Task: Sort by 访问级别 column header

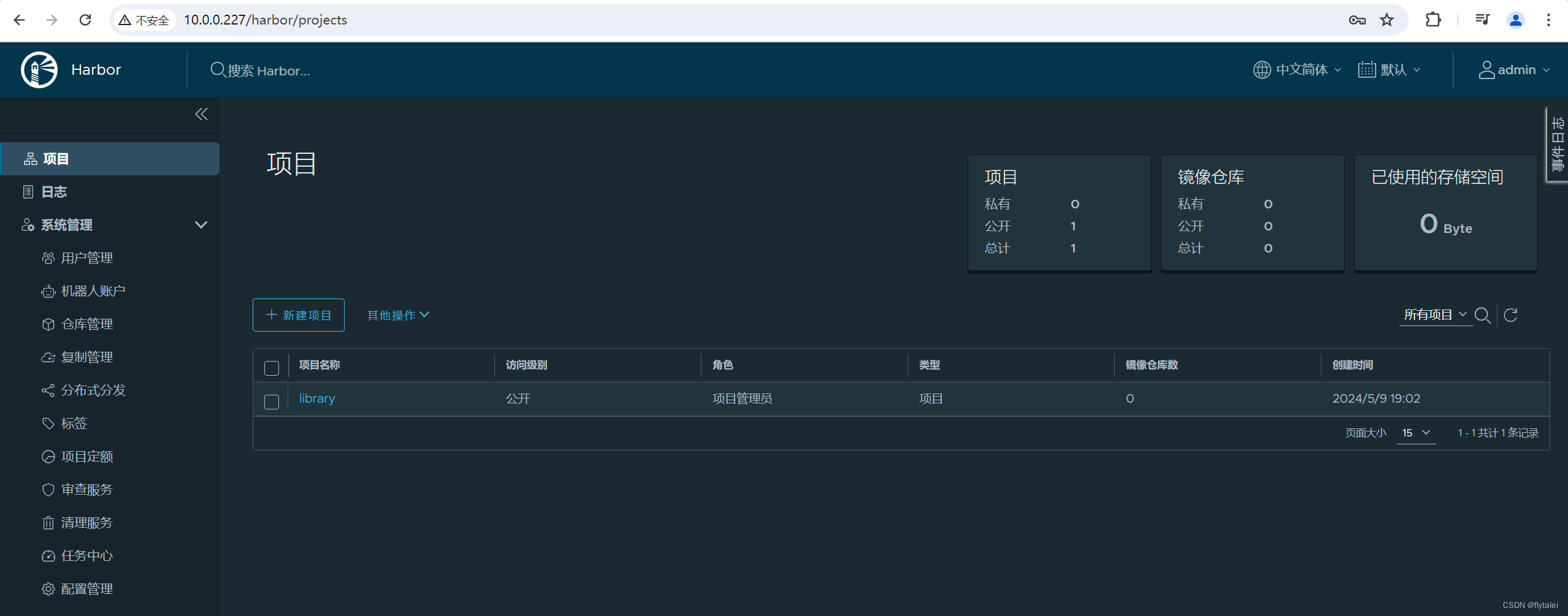Action: coord(527,365)
